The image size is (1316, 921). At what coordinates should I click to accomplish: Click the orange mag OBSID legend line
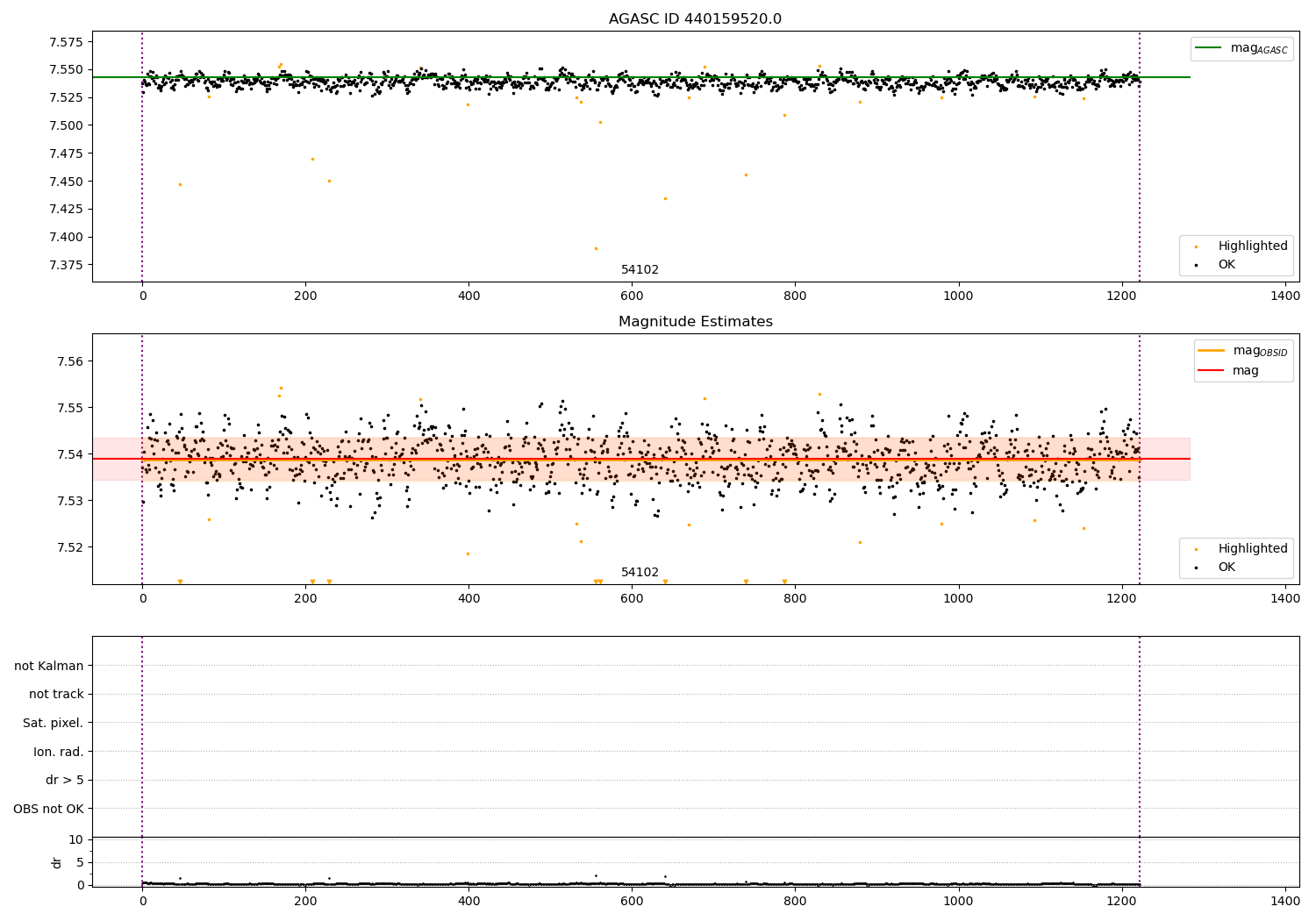click(x=1212, y=351)
